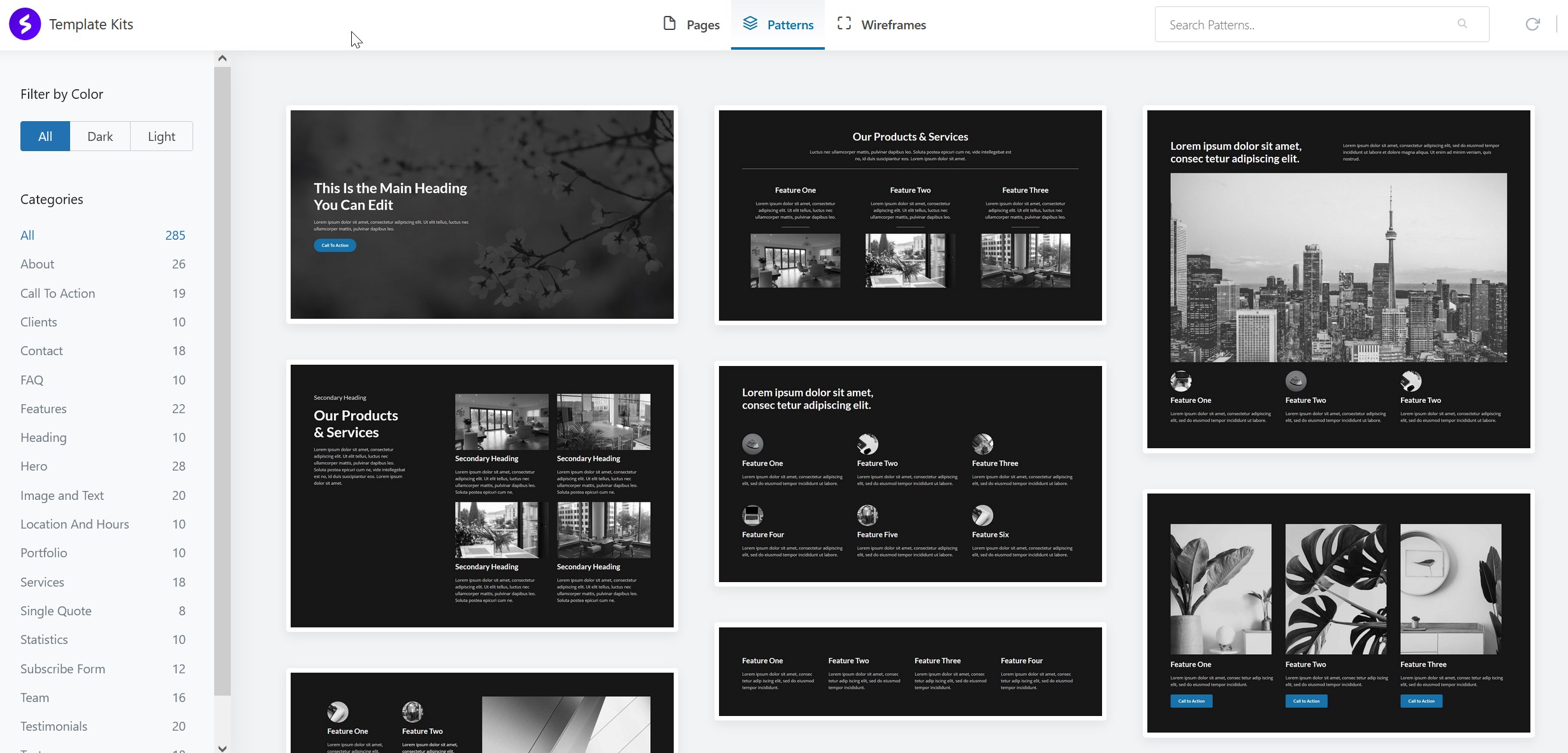Open the Hero category list
This screenshot has height=753, width=1568.
click(x=34, y=466)
